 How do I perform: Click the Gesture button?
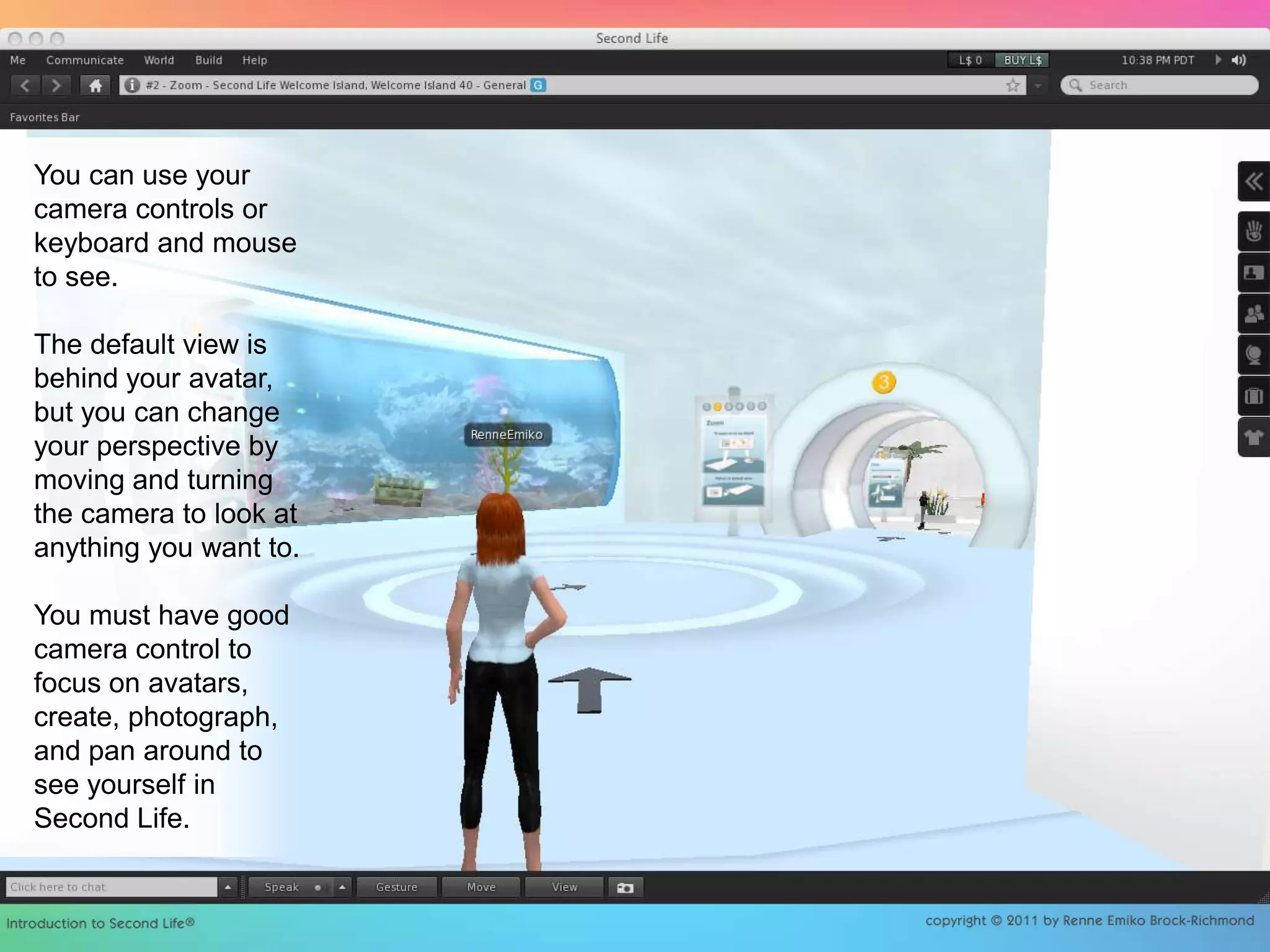(397, 887)
